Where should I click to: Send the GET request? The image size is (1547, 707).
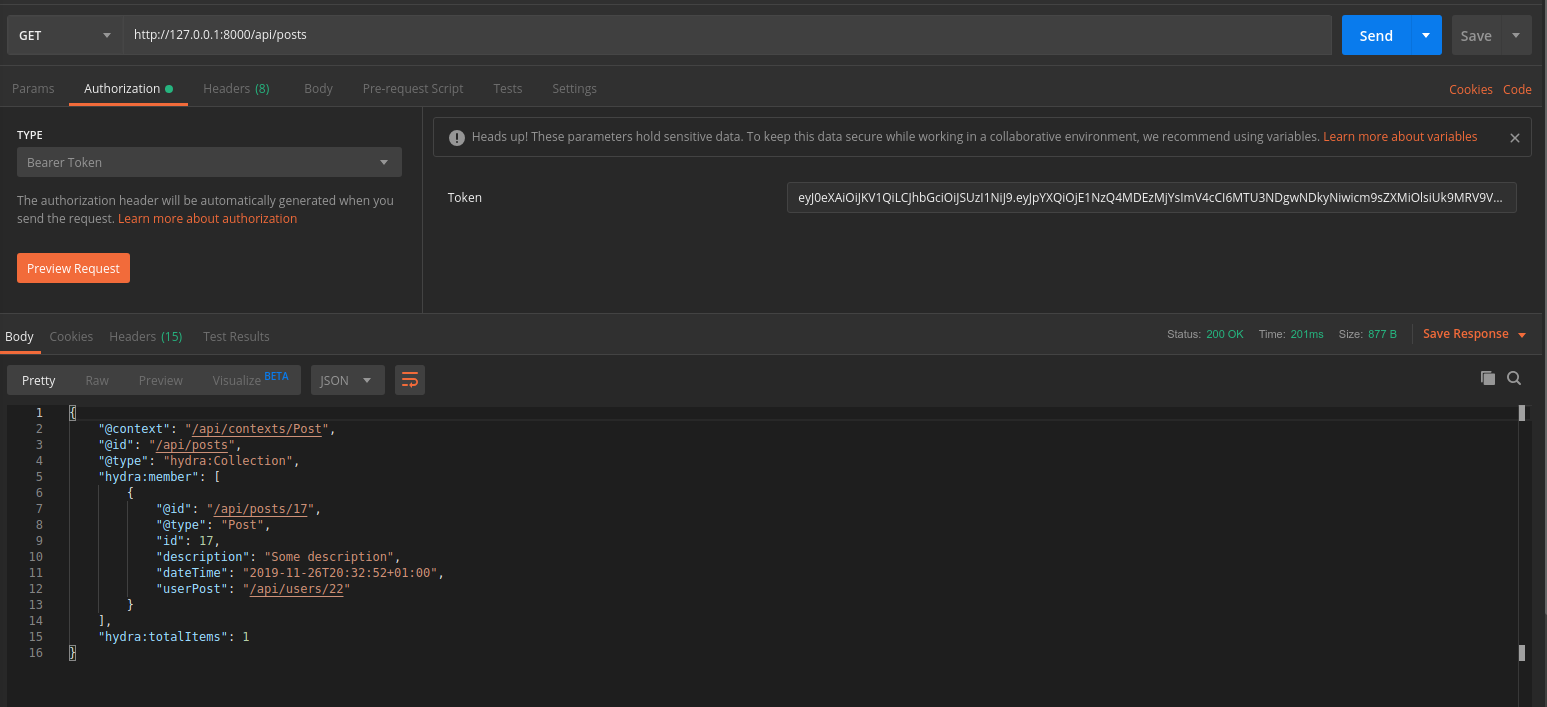[x=1376, y=35]
